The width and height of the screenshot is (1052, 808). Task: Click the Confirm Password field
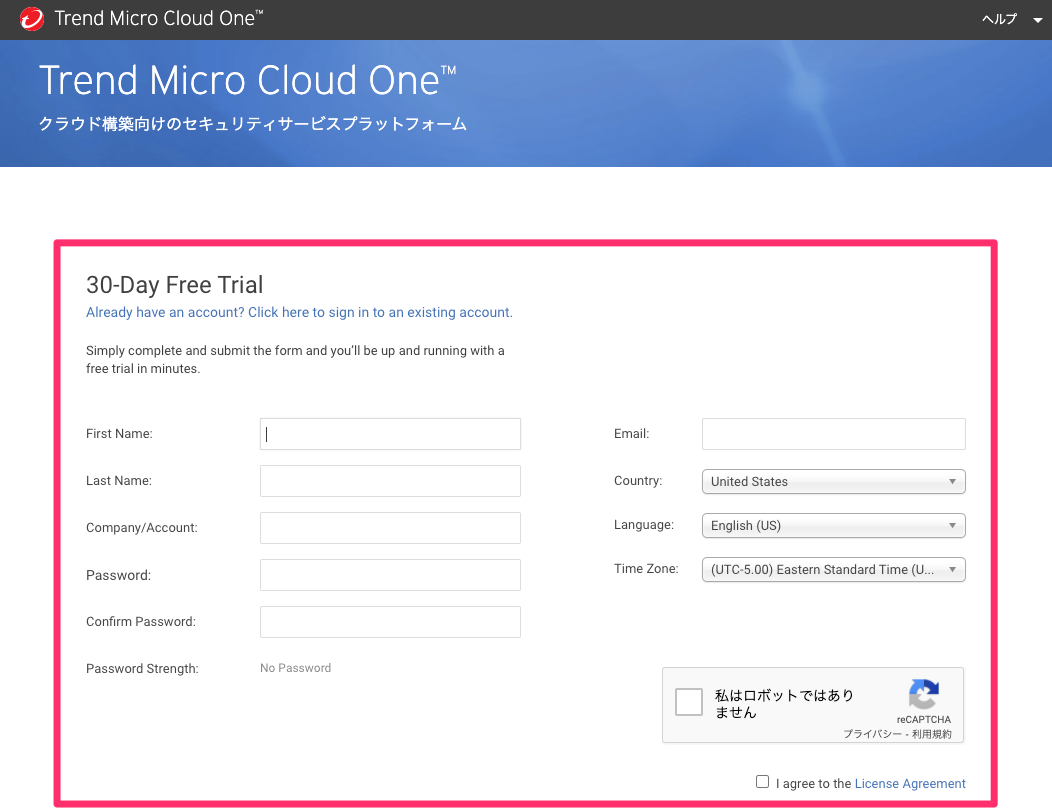pos(390,621)
